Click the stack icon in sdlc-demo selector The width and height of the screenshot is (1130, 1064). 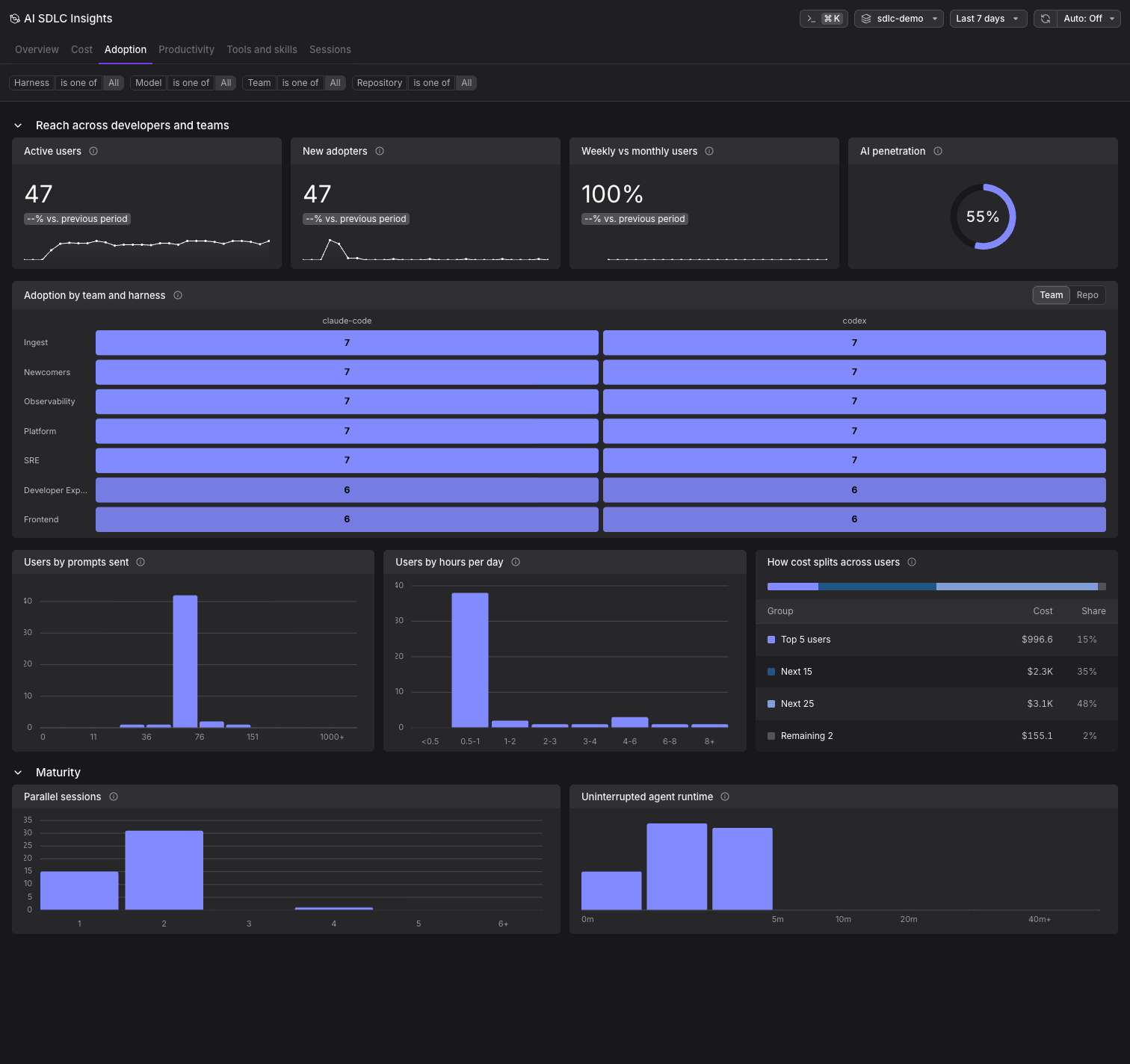[866, 19]
